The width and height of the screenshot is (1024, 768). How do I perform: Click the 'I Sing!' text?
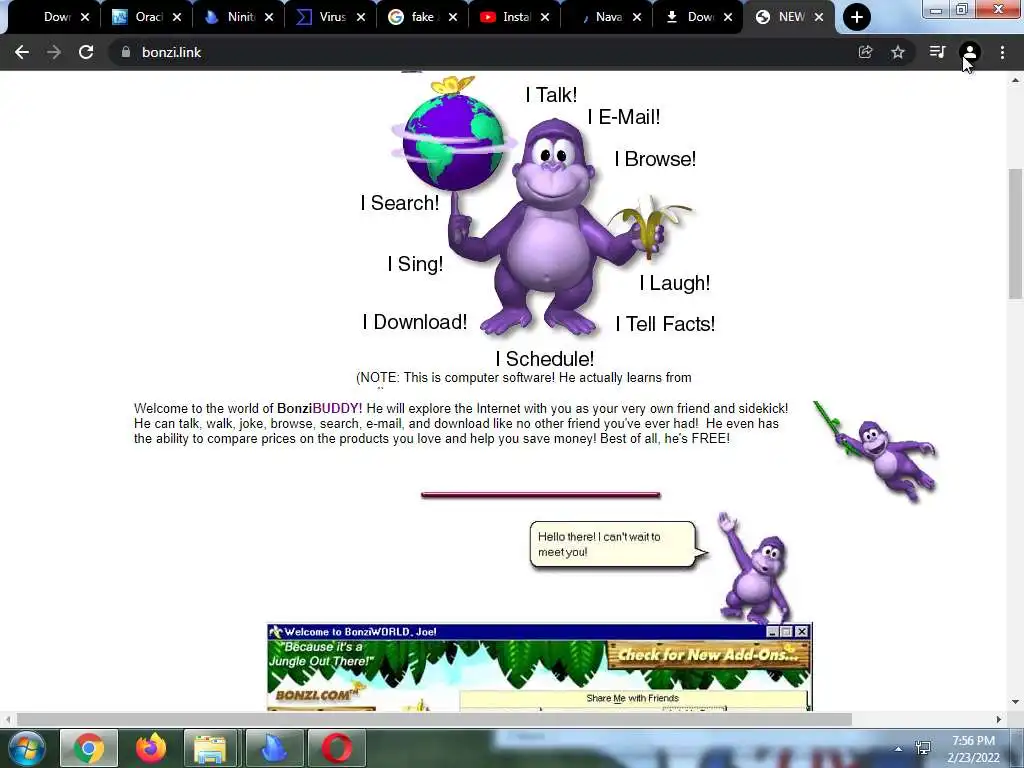415,264
